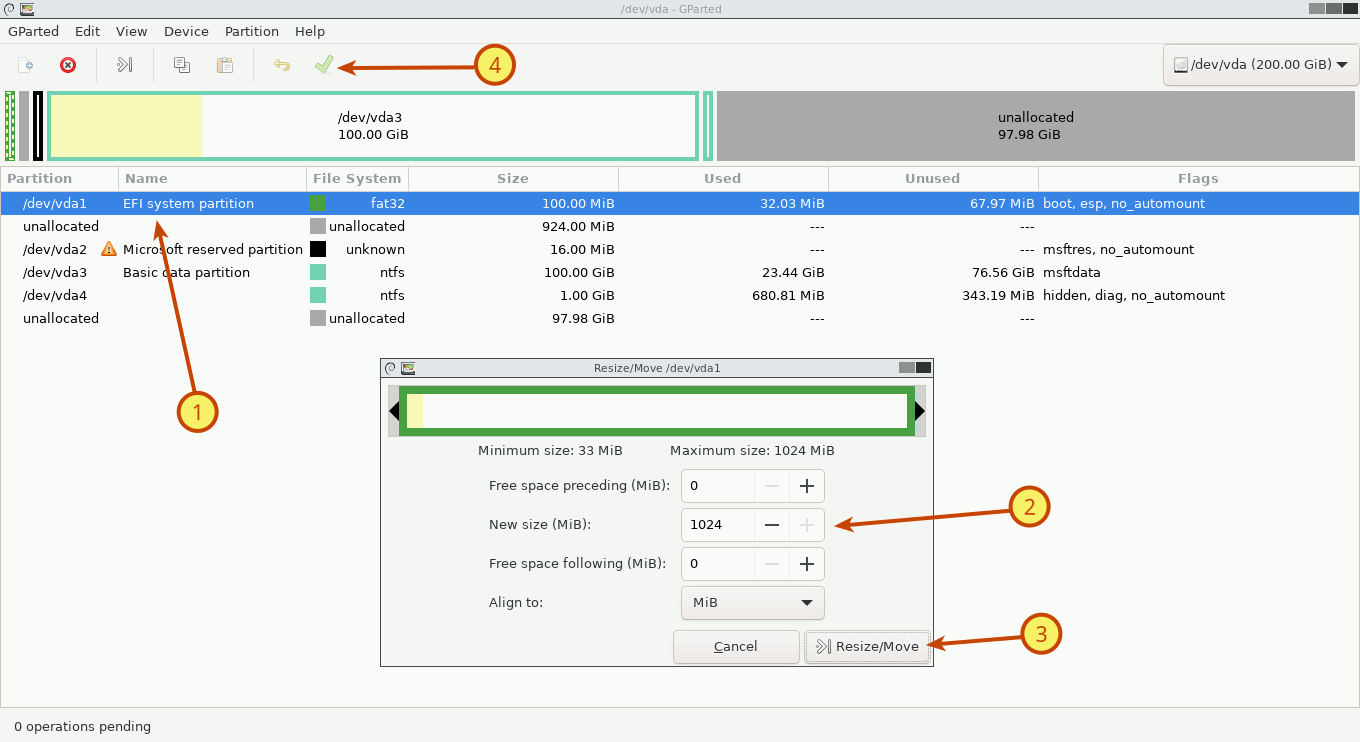Screen dimensions: 1360x742
Task: Click the red Delete partition icon
Action: click(68, 65)
